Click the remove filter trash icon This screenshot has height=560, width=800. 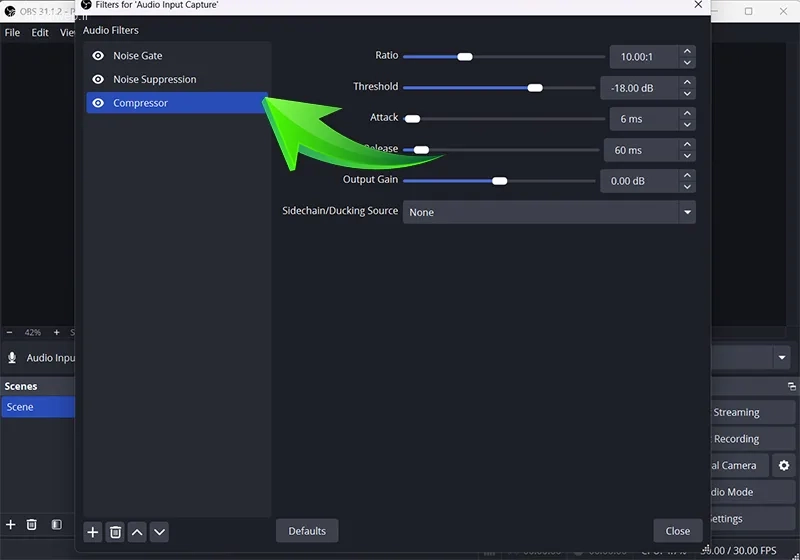coord(115,532)
